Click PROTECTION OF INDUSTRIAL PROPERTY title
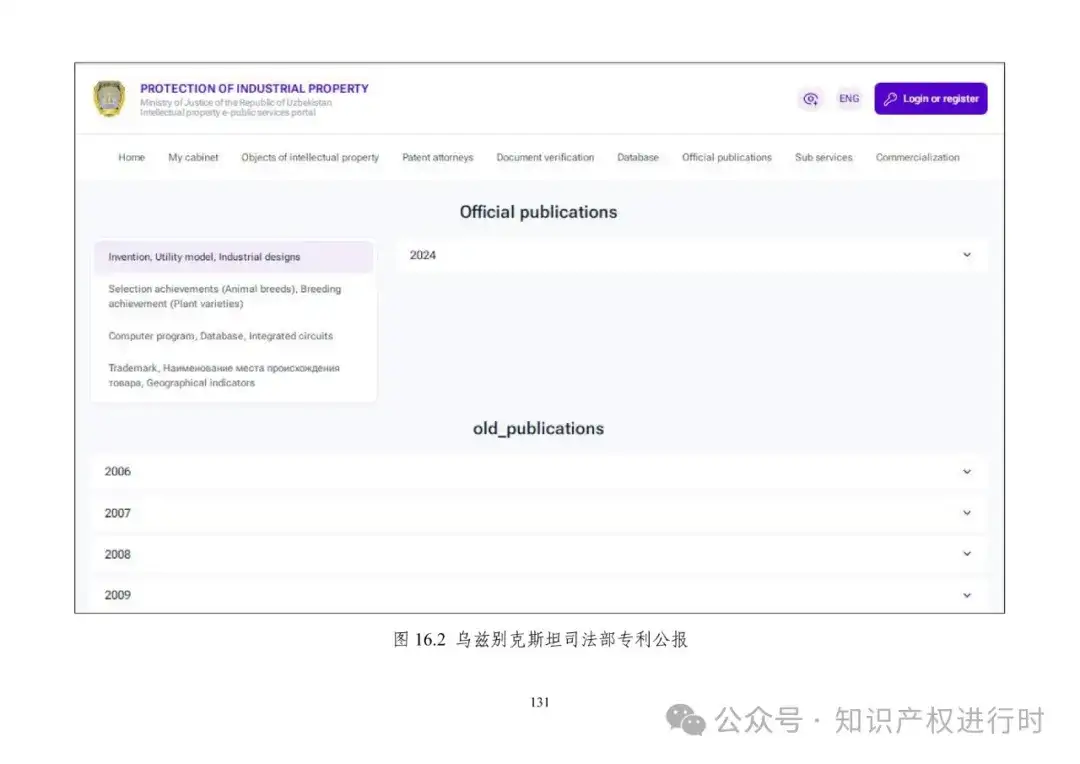The image size is (1080, 764). pos(254,89)
